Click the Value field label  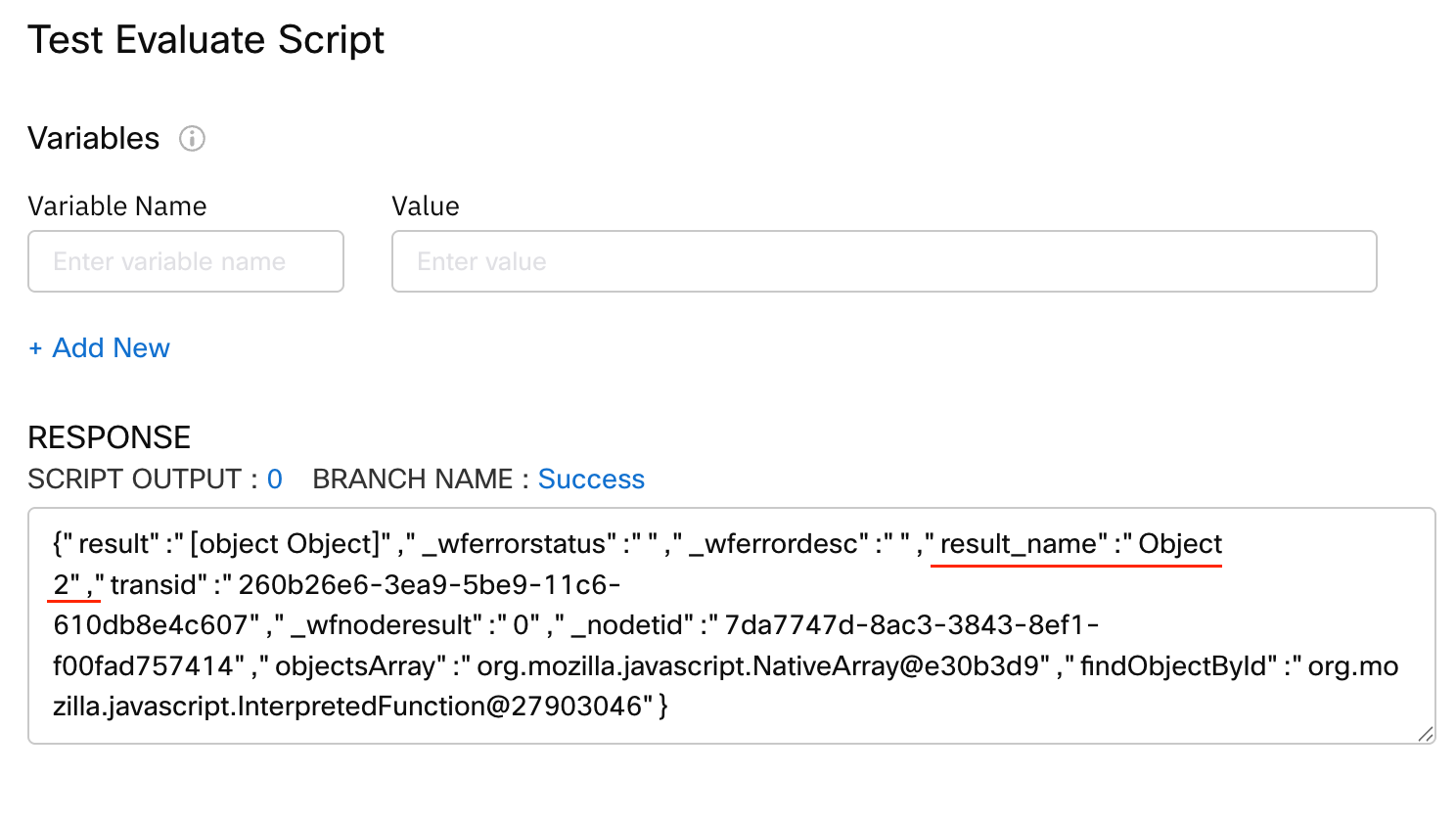point(426,206)
